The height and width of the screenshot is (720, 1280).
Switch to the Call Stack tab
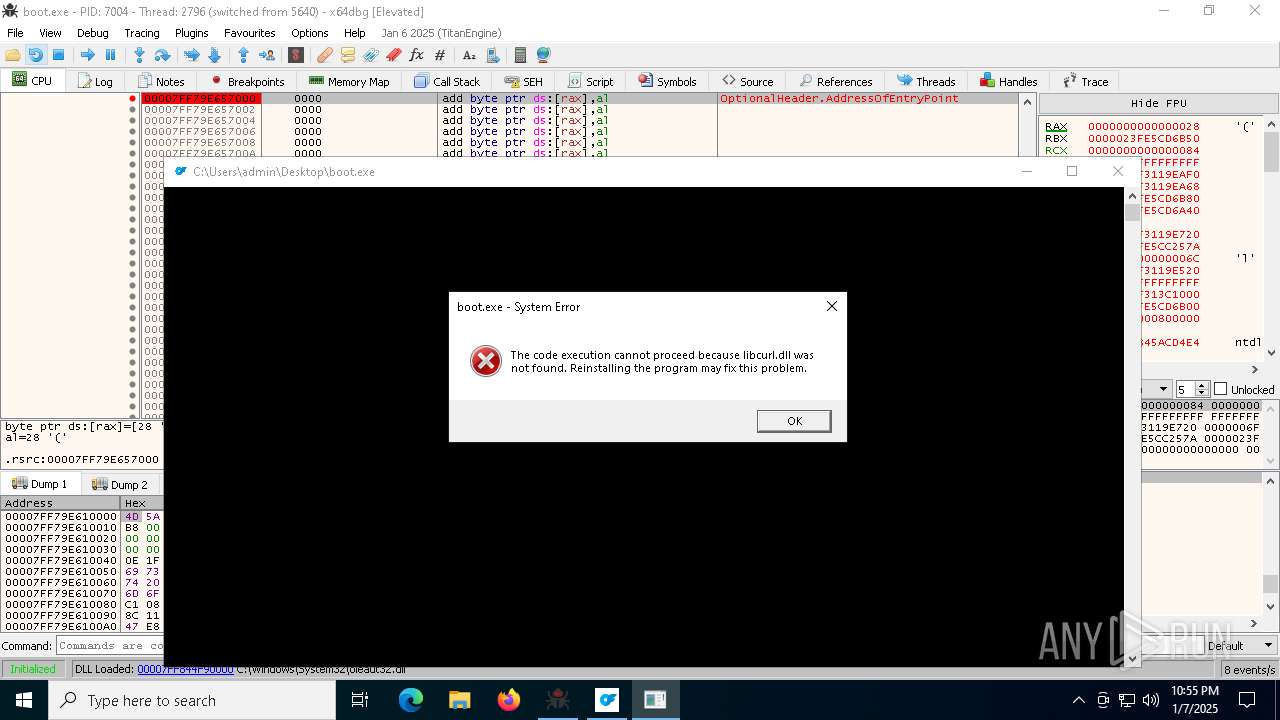(x=447, y=81)
